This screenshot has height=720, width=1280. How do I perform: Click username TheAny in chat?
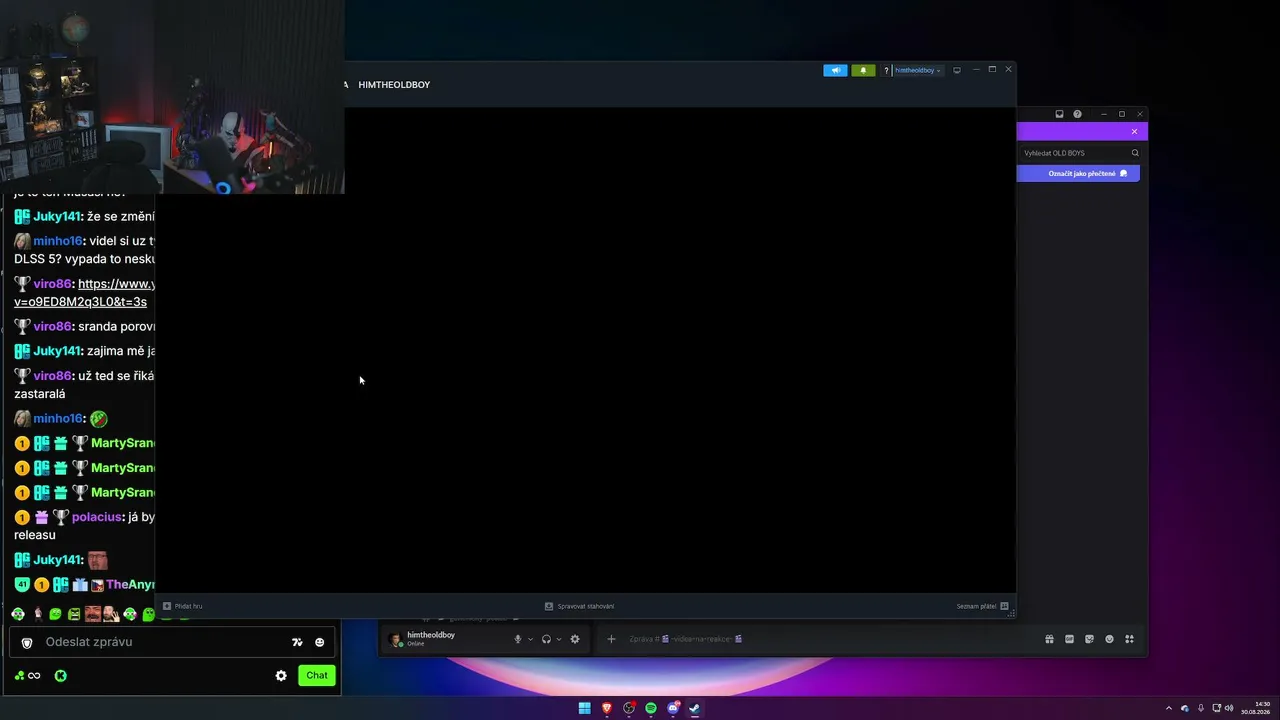[130, 584]
